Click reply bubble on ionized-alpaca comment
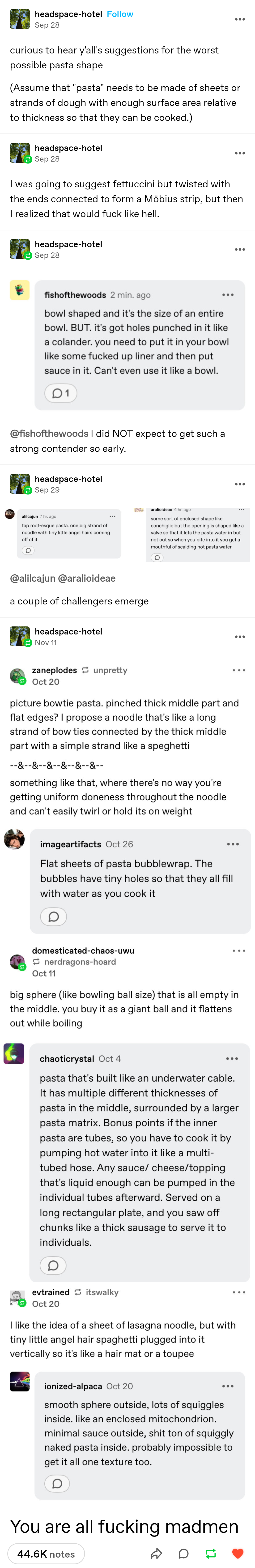This screenshot has width=255, height=1568. click(57, 1483)
